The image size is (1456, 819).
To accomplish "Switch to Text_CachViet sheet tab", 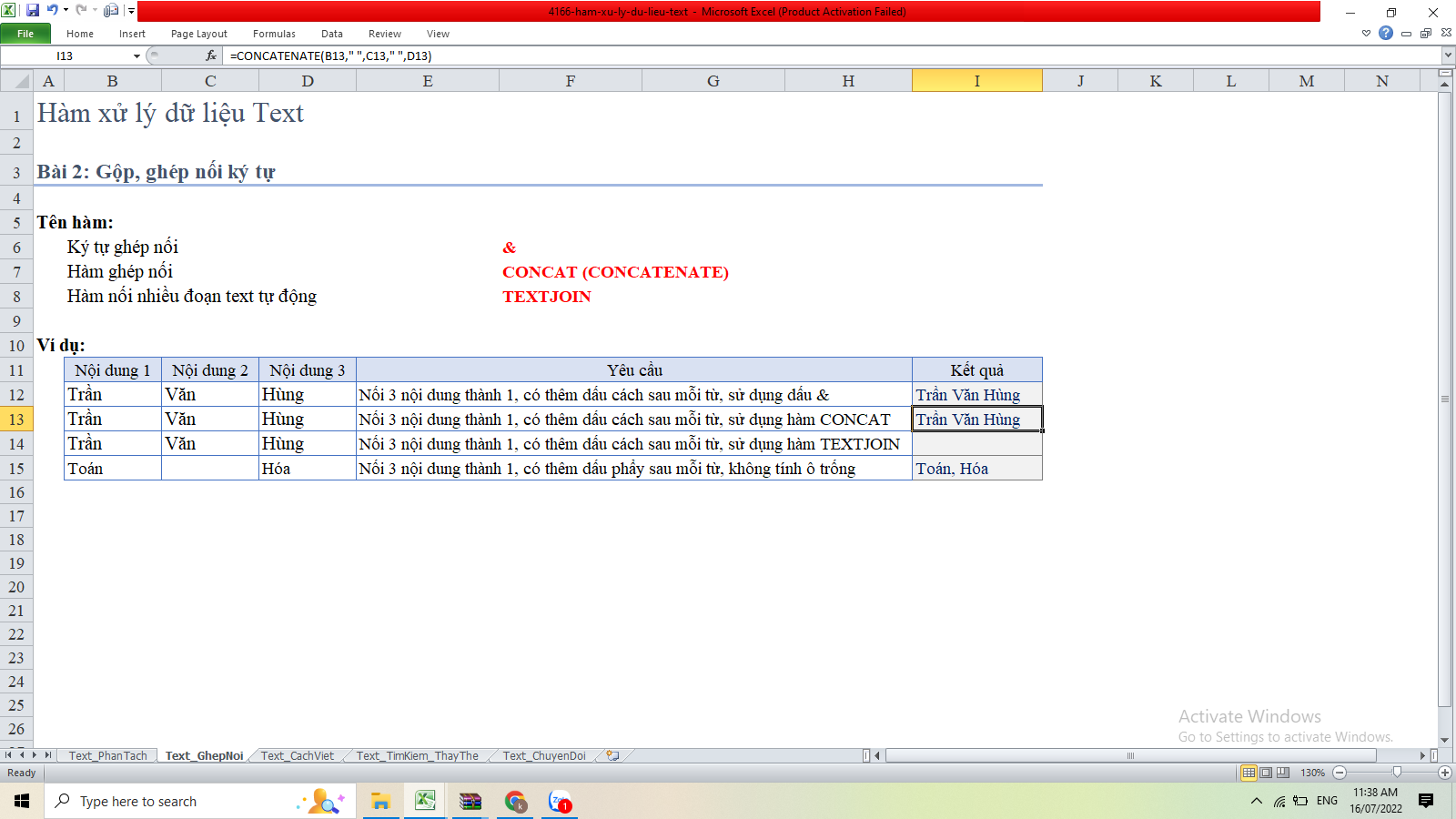I will (x=298, y=755).
